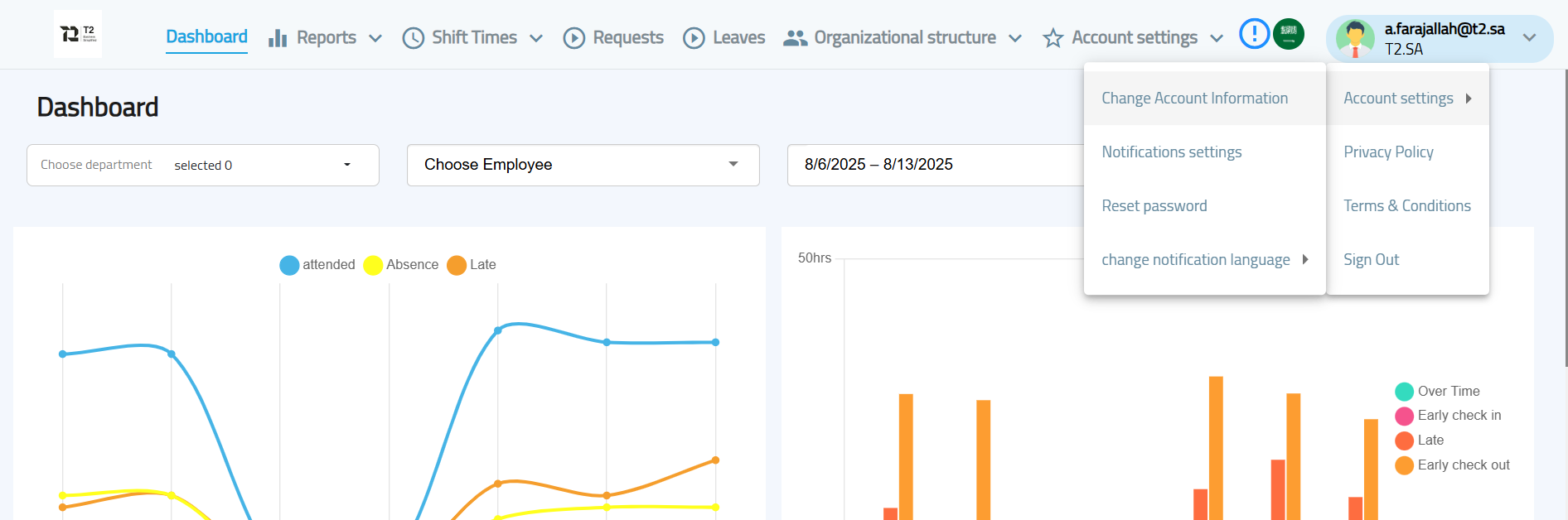Click the Account settings star icon
Image resolution: width=1568 pixels, height=520 pixels.
tap(1053, 38)
